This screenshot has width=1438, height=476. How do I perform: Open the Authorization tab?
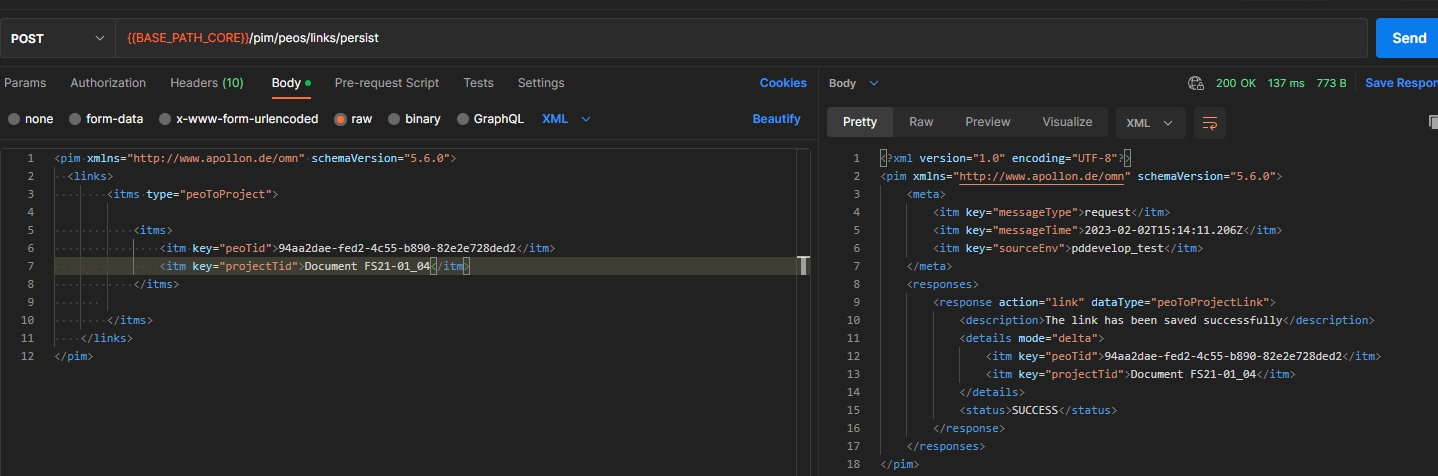pos(108,83)
